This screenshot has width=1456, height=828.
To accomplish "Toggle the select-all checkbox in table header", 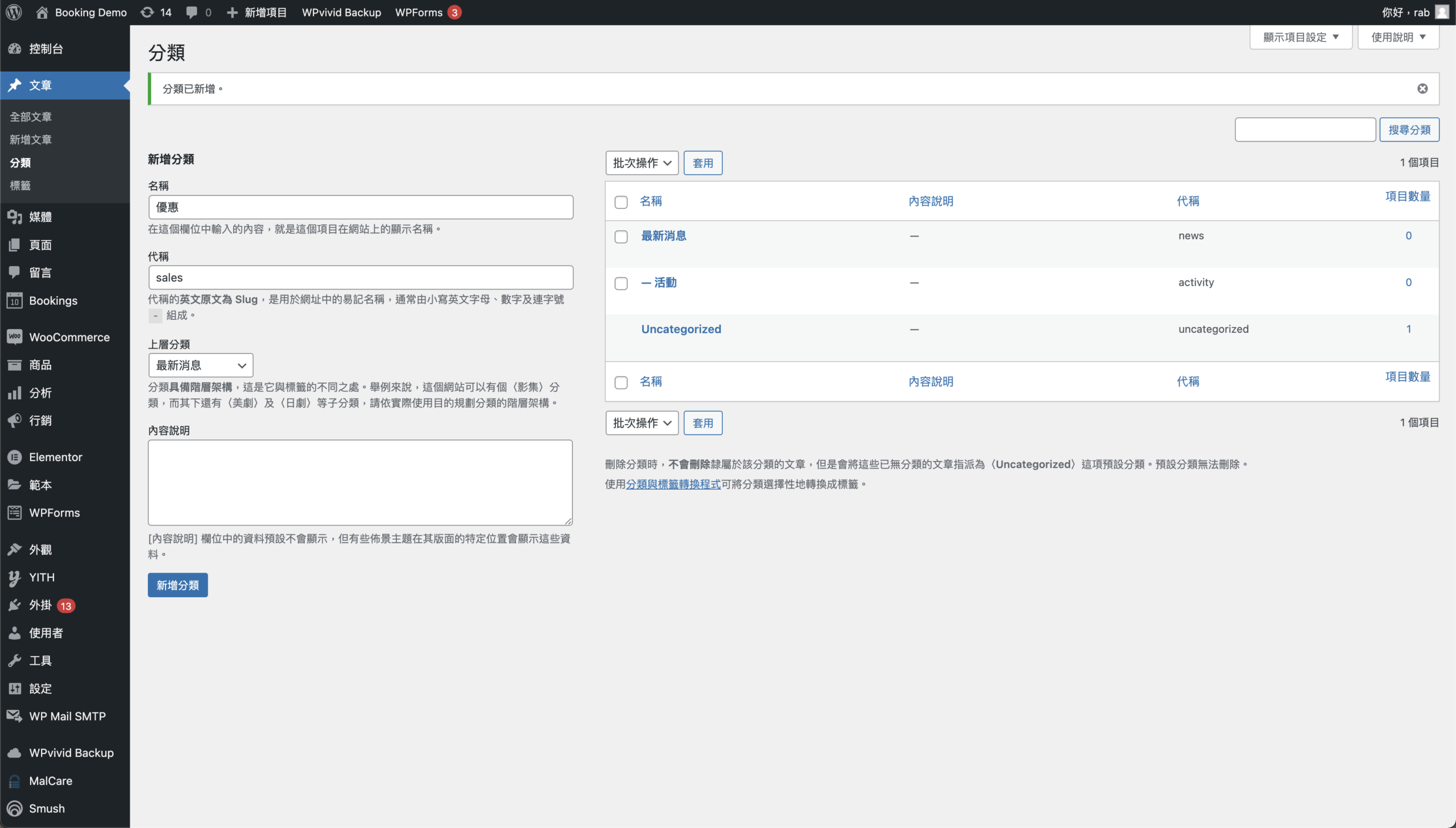I will tap(621, 202).
